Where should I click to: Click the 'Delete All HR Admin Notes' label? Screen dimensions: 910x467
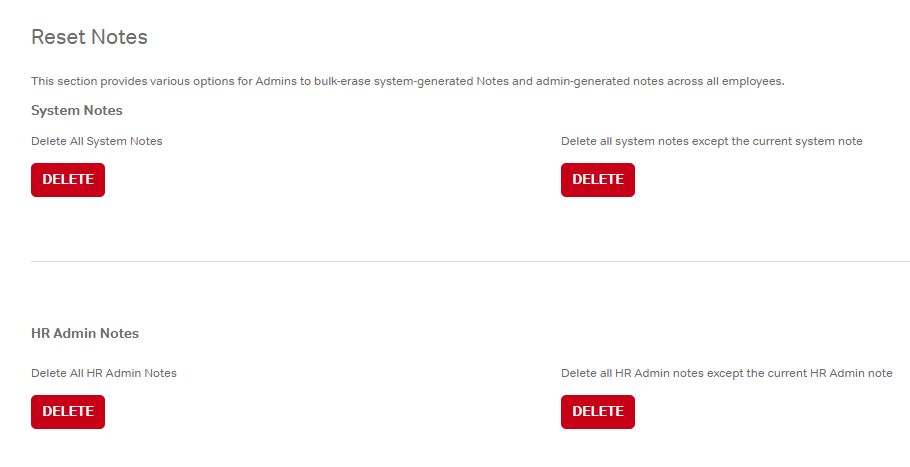104,373
